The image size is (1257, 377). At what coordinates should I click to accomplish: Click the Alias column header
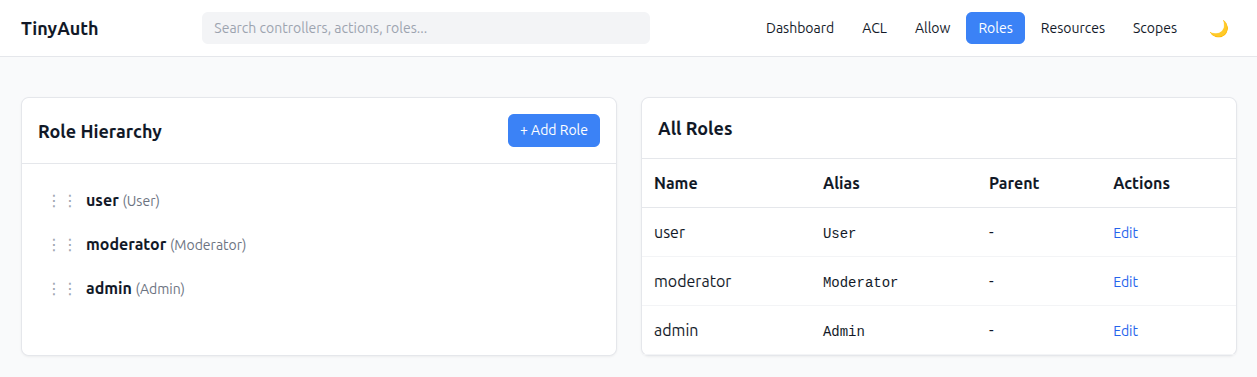point(841,183)
